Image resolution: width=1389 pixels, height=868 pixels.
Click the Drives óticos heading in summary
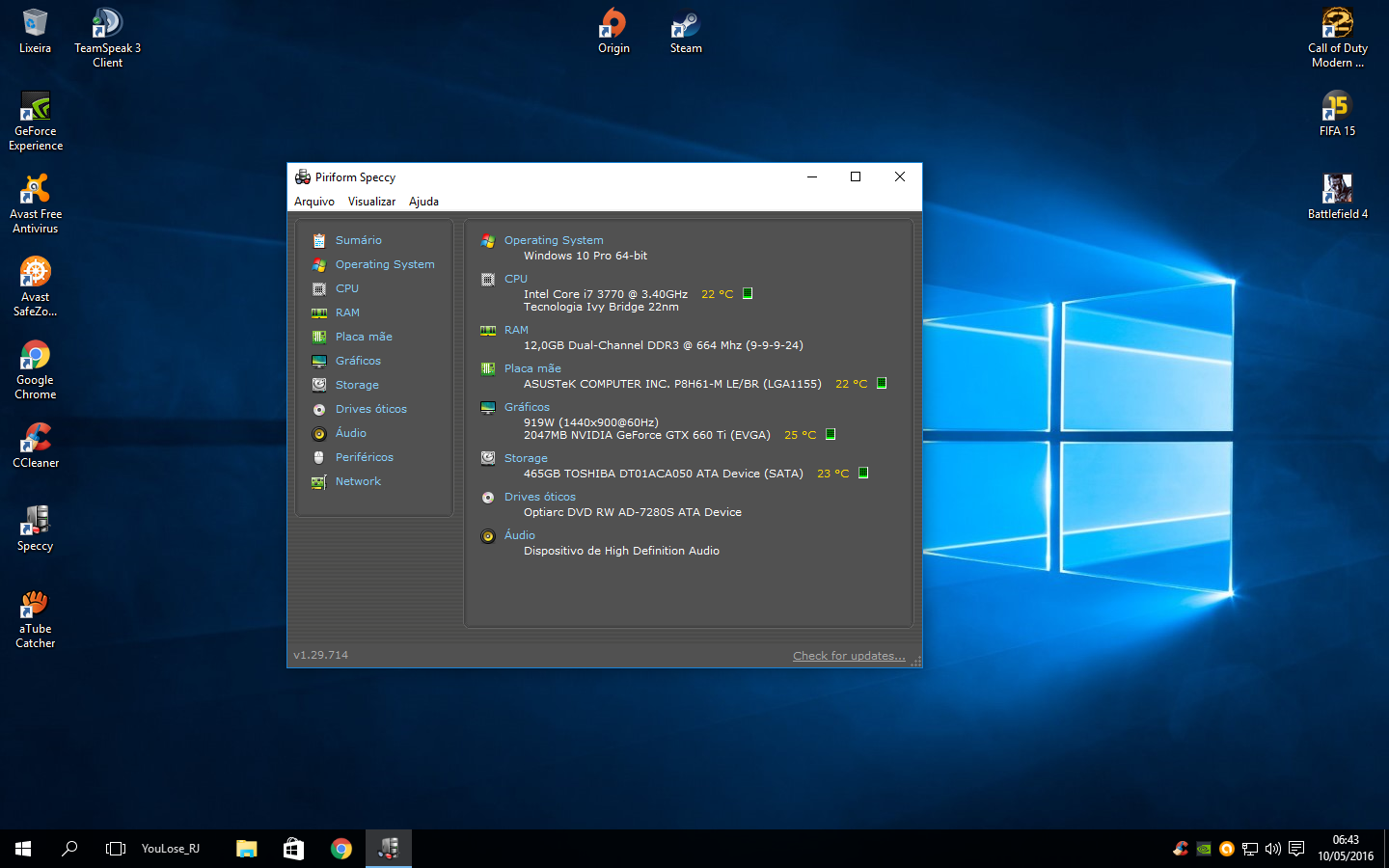[540, 497]
